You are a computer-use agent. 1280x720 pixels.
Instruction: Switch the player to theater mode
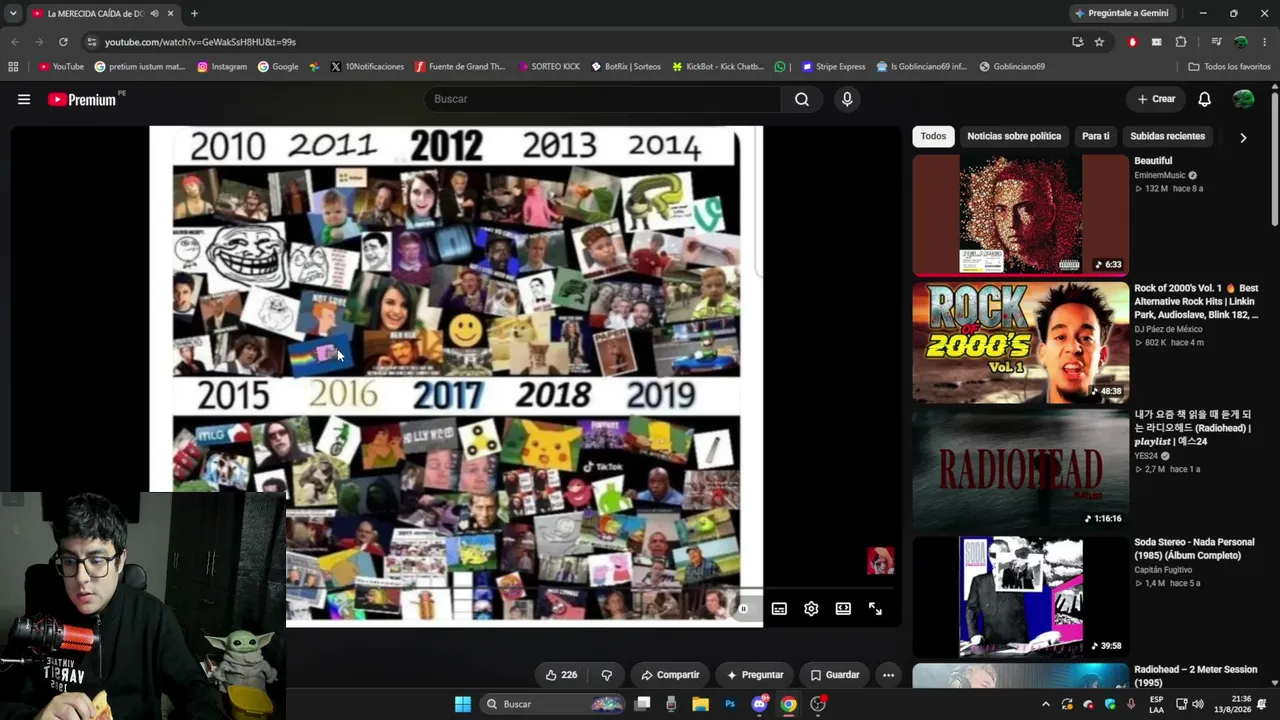click(x=843, y=608)
